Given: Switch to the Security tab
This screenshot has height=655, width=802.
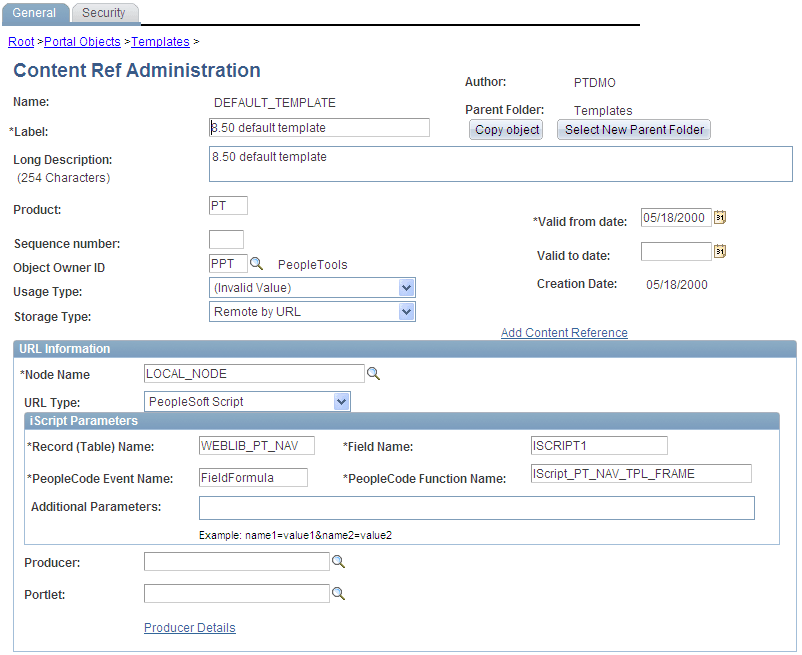Looking at the screenshot, I should (105, 13).
